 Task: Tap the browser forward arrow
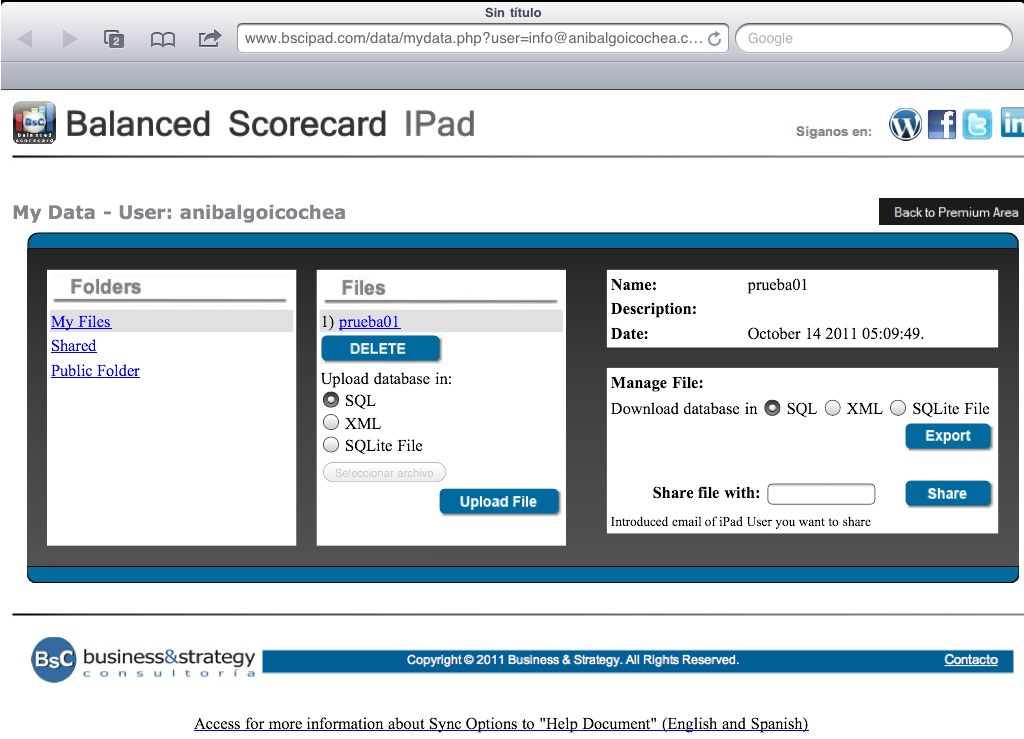70,39
